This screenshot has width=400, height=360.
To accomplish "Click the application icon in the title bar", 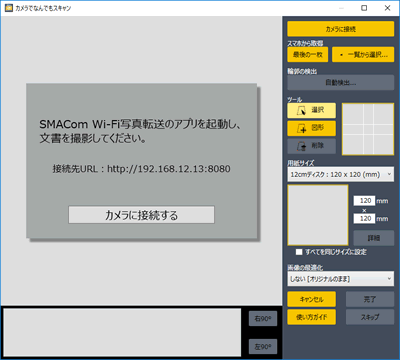I will (x=8, y=8).
